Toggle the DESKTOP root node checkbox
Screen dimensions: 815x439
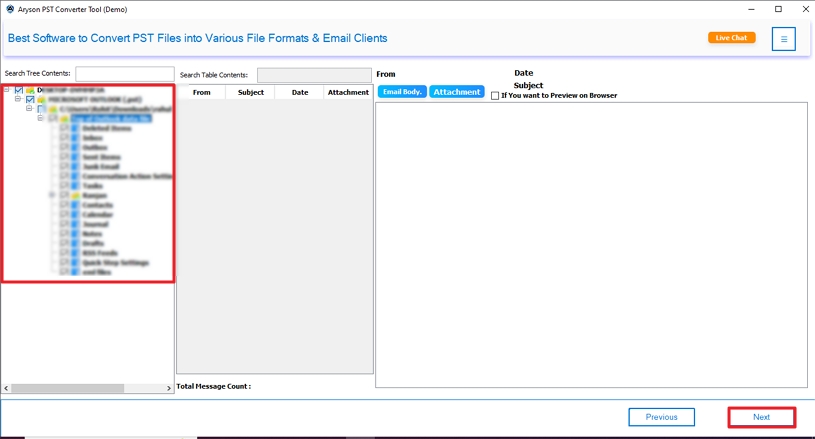click(x=19, y=90)
